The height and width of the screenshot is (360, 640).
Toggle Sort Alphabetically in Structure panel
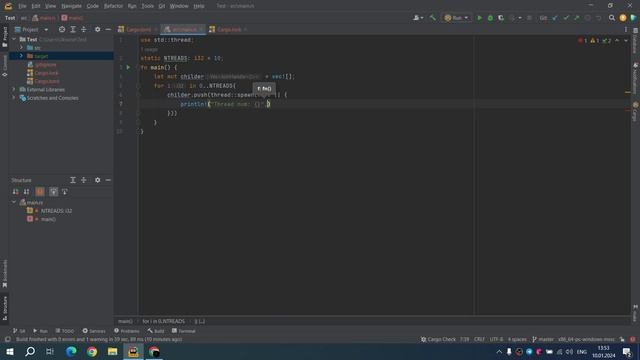pos(27,192)
